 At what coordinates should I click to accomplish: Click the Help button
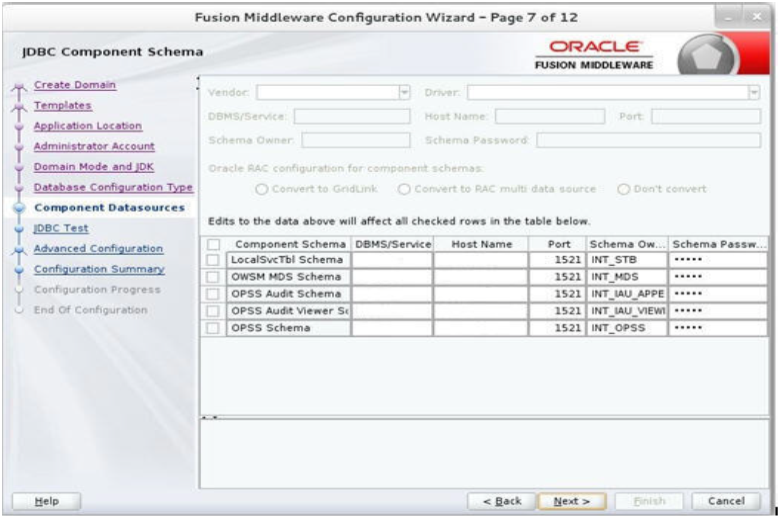point(46,501)
